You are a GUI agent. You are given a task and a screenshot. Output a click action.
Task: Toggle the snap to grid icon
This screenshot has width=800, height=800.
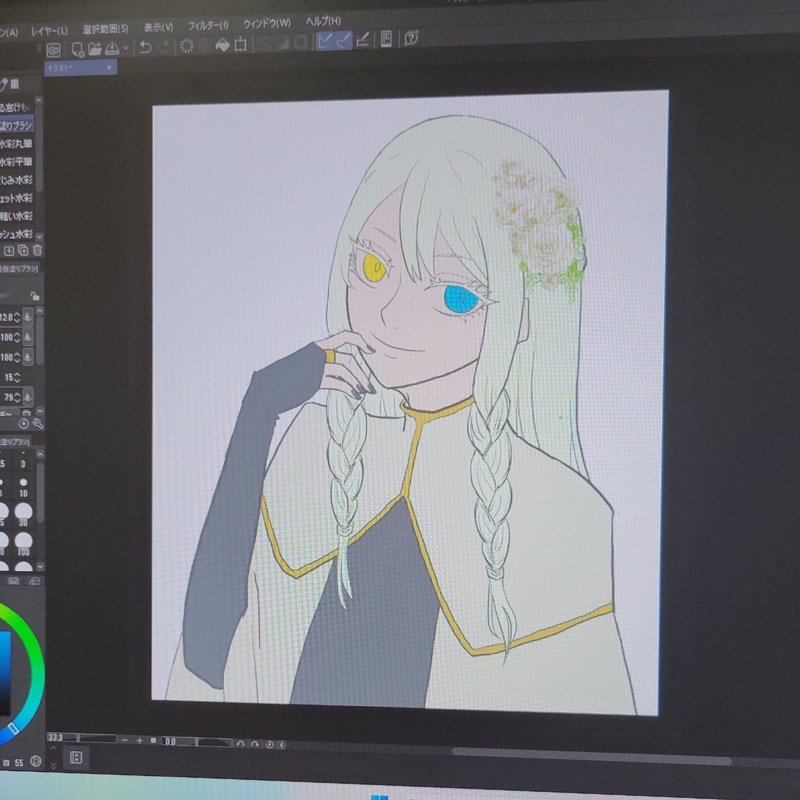click(363, 39)
